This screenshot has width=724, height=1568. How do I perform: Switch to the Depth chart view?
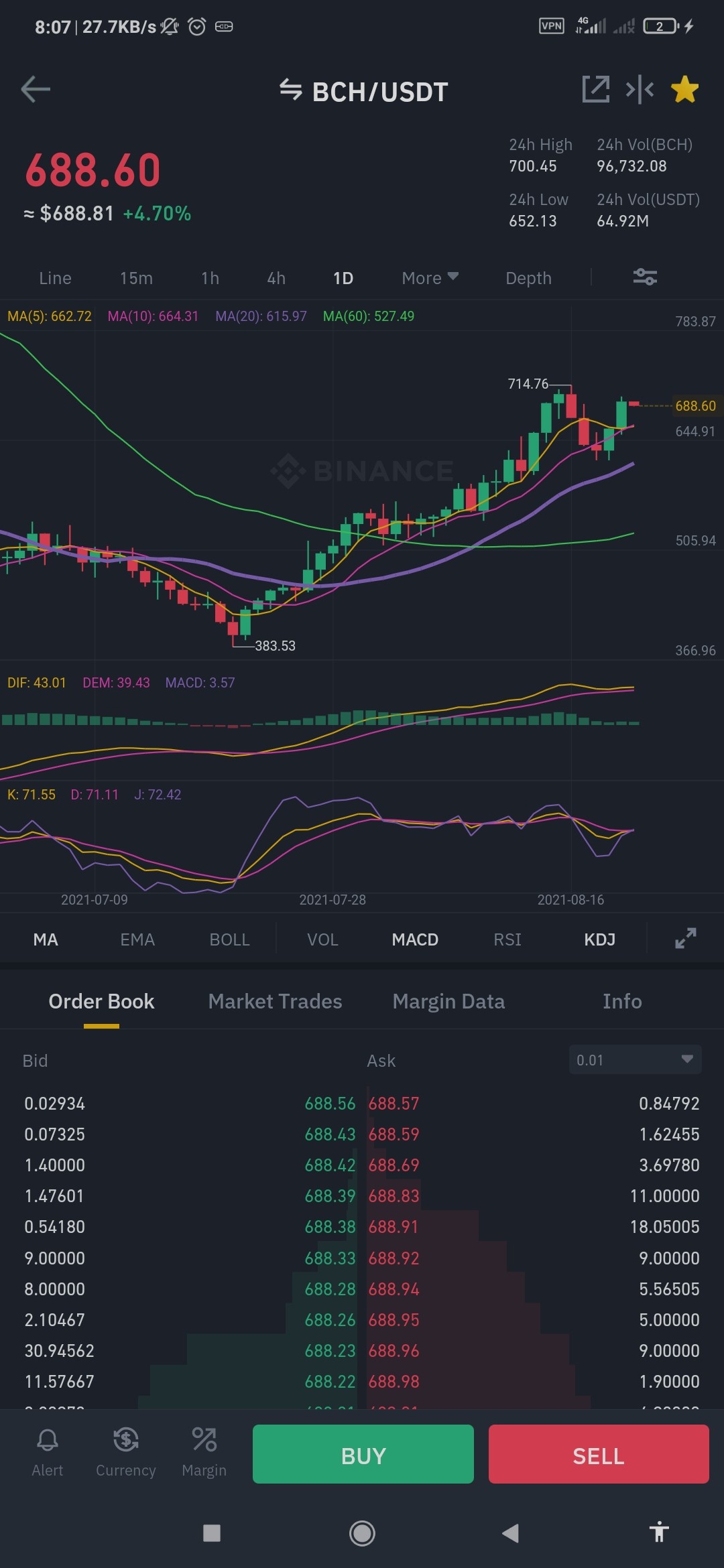(x=528, y=278)
